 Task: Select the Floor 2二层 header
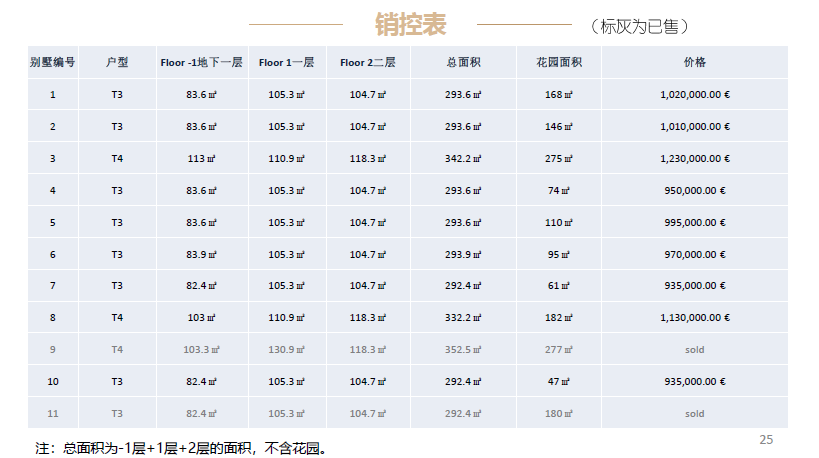point(368,62)
